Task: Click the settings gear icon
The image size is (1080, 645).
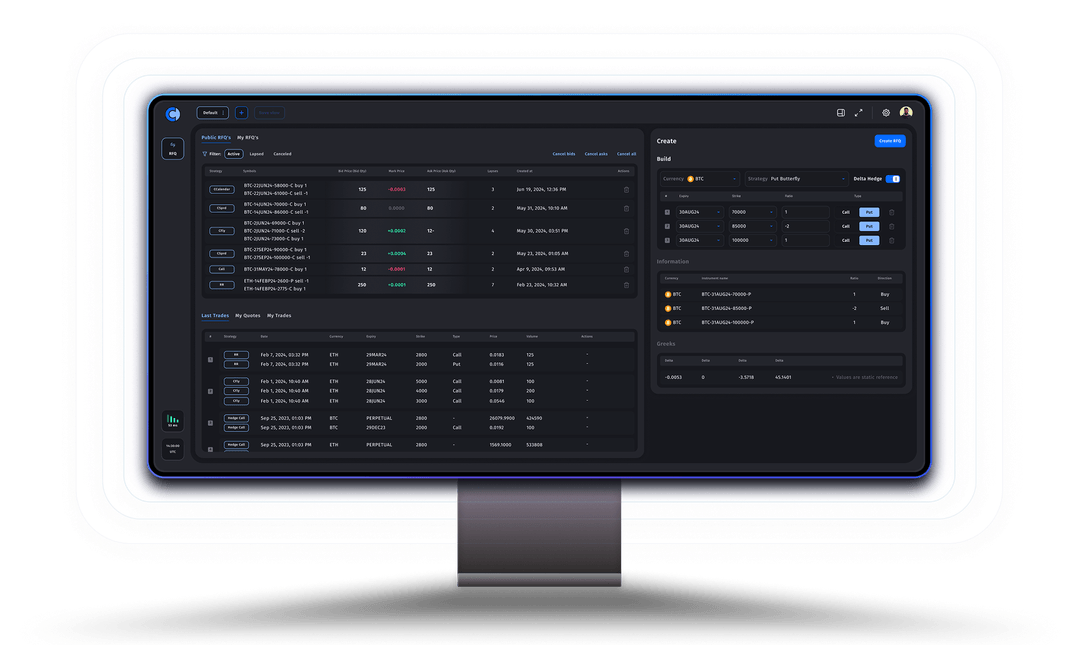Action: click(x=888, y=112)
